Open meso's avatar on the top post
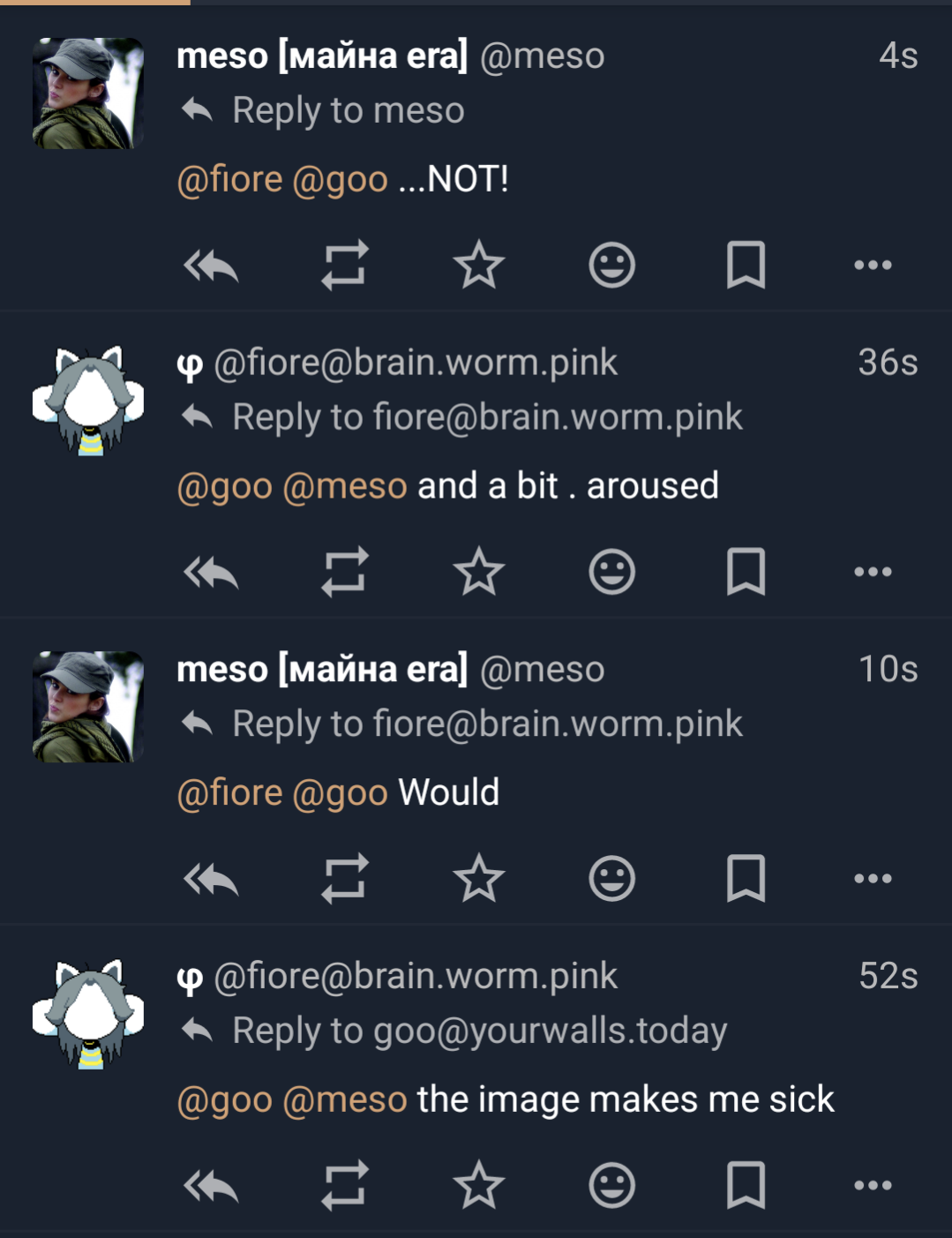 point(88,93)
